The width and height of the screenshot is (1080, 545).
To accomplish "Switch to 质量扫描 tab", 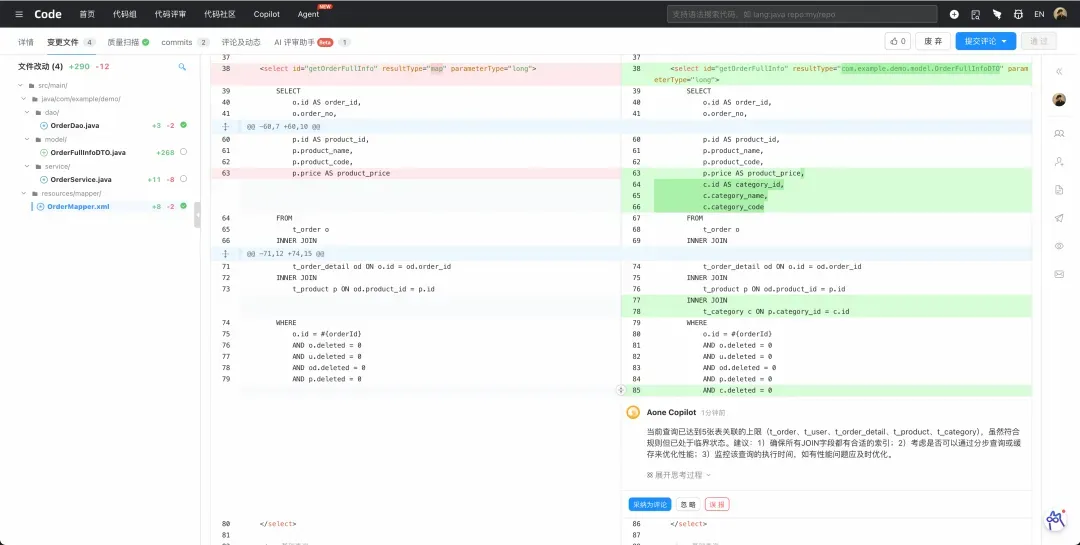I will 123,42.
